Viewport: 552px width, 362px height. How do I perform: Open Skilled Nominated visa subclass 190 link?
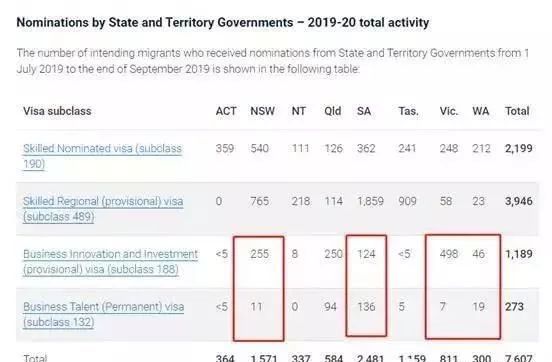click(x=102, y=156)
